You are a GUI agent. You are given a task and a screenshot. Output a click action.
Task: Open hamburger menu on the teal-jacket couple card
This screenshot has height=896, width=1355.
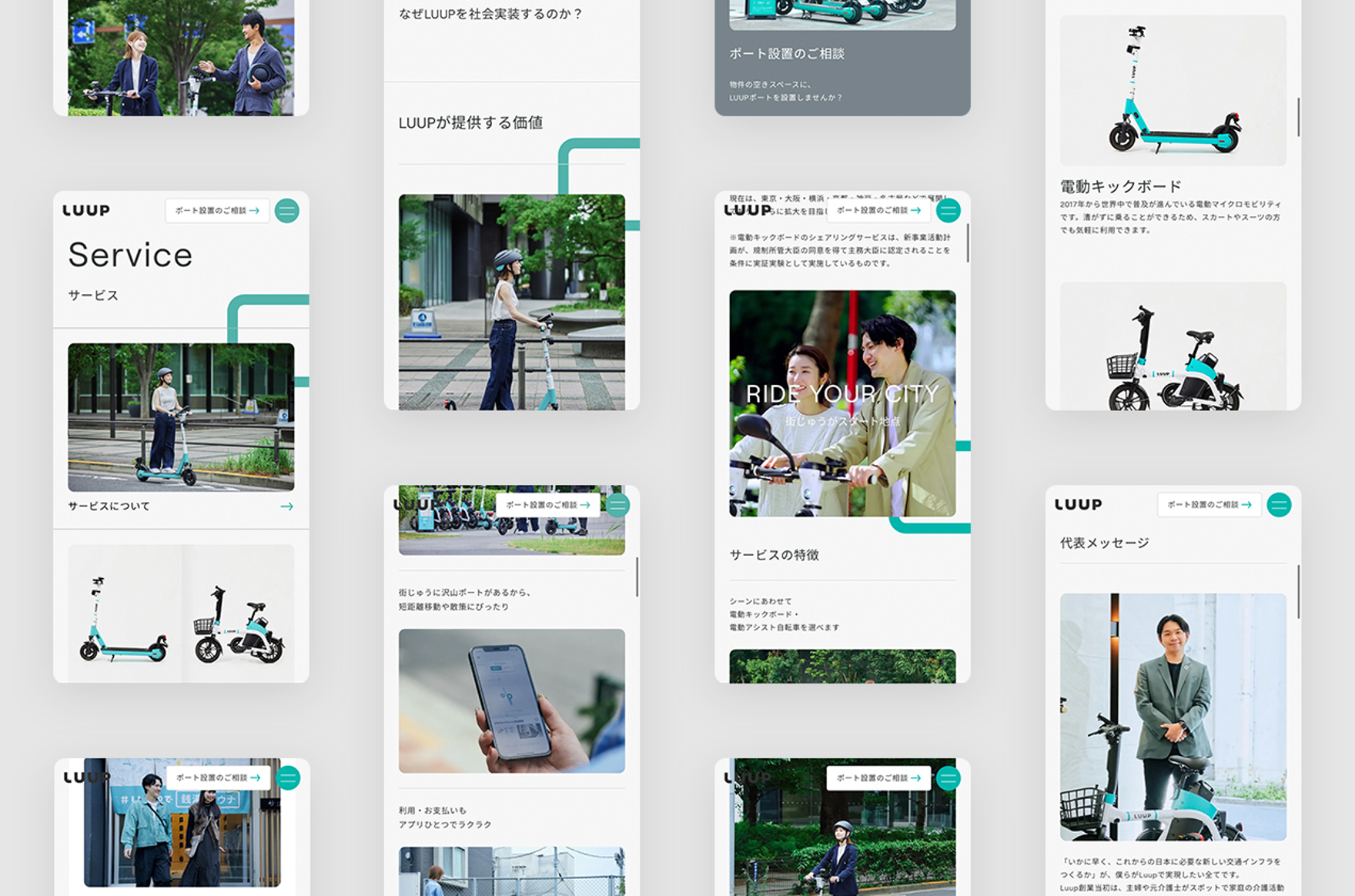[x=288, y=778]
